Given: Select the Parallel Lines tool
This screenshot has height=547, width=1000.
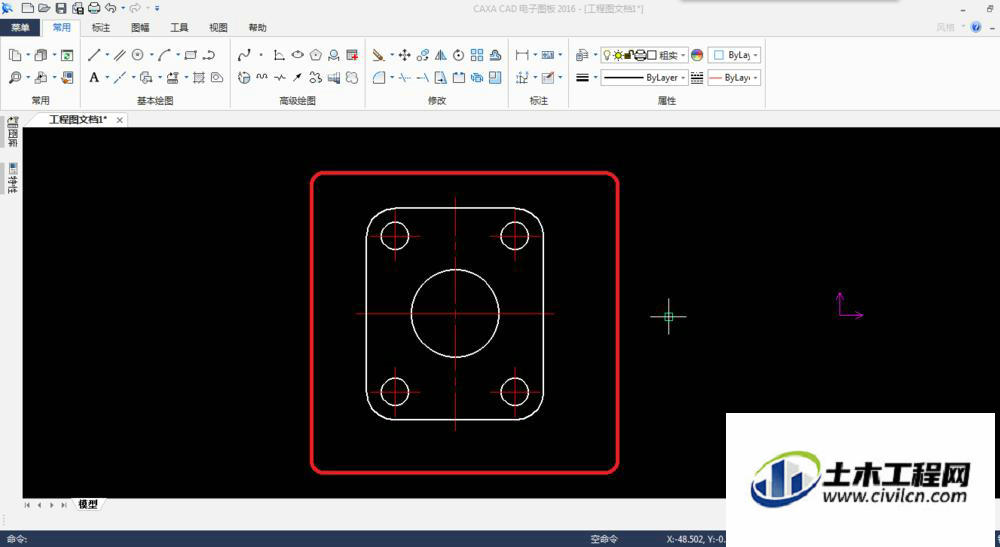Looking at the screenshot, I should pos(120,55).
